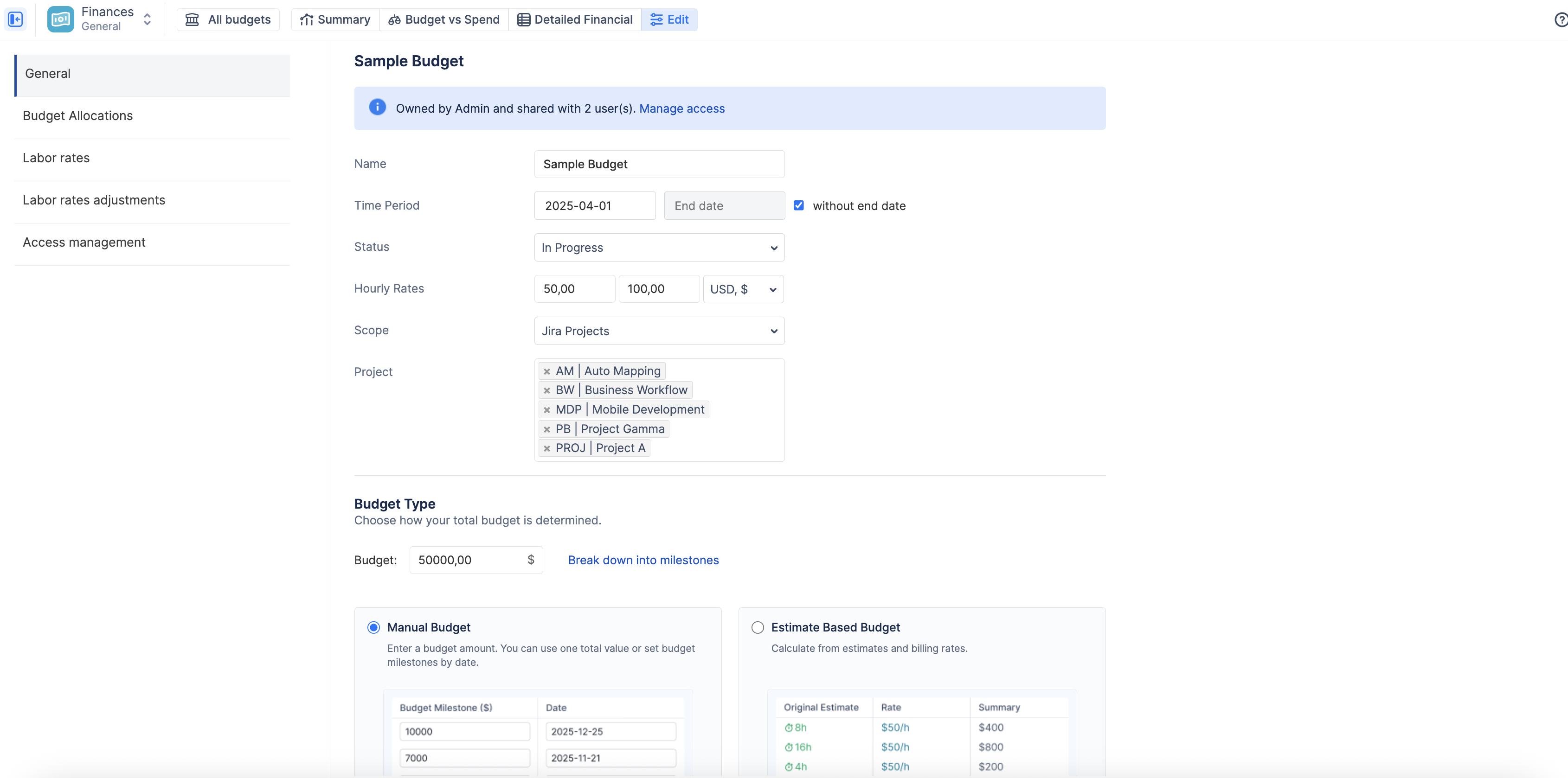Click the Manage access link
The height and width of the screenshot is (778, 1568).
[681, 108]
